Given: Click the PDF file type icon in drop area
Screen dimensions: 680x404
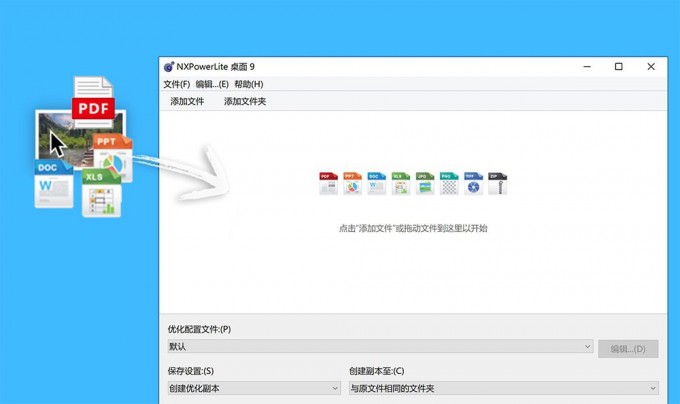Looking at the screenshot, I should pos(328,183).
